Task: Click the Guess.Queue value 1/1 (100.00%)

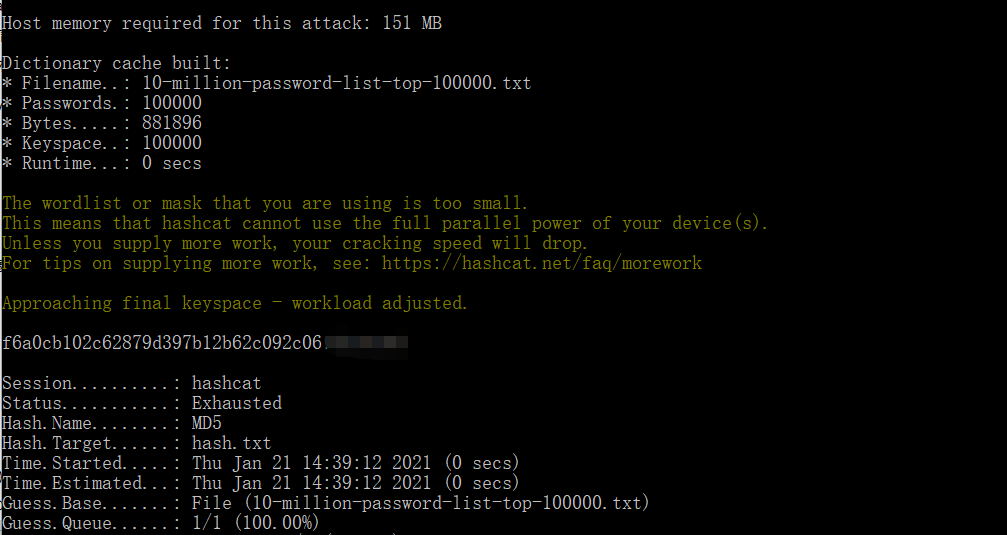Action: click(255, 523)
